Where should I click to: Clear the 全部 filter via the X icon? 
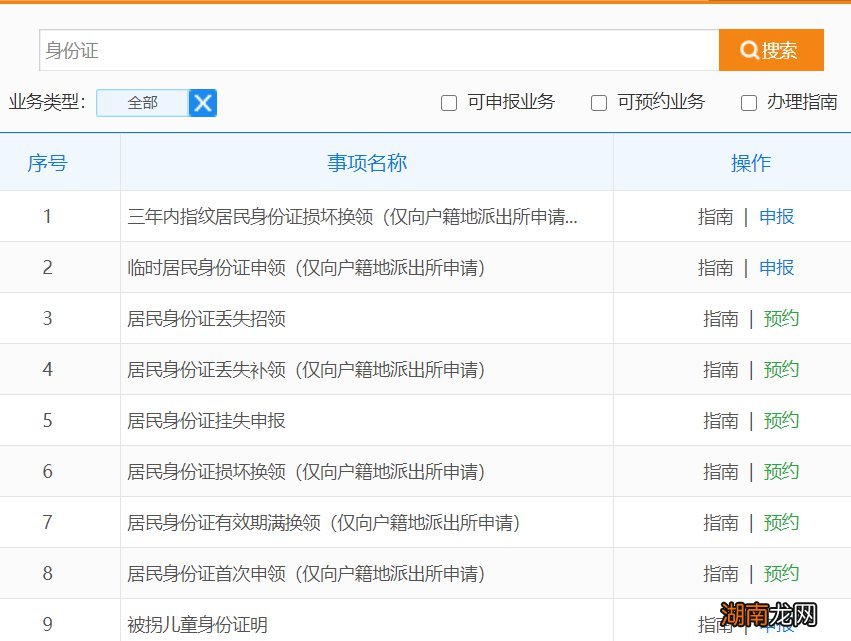203,102
